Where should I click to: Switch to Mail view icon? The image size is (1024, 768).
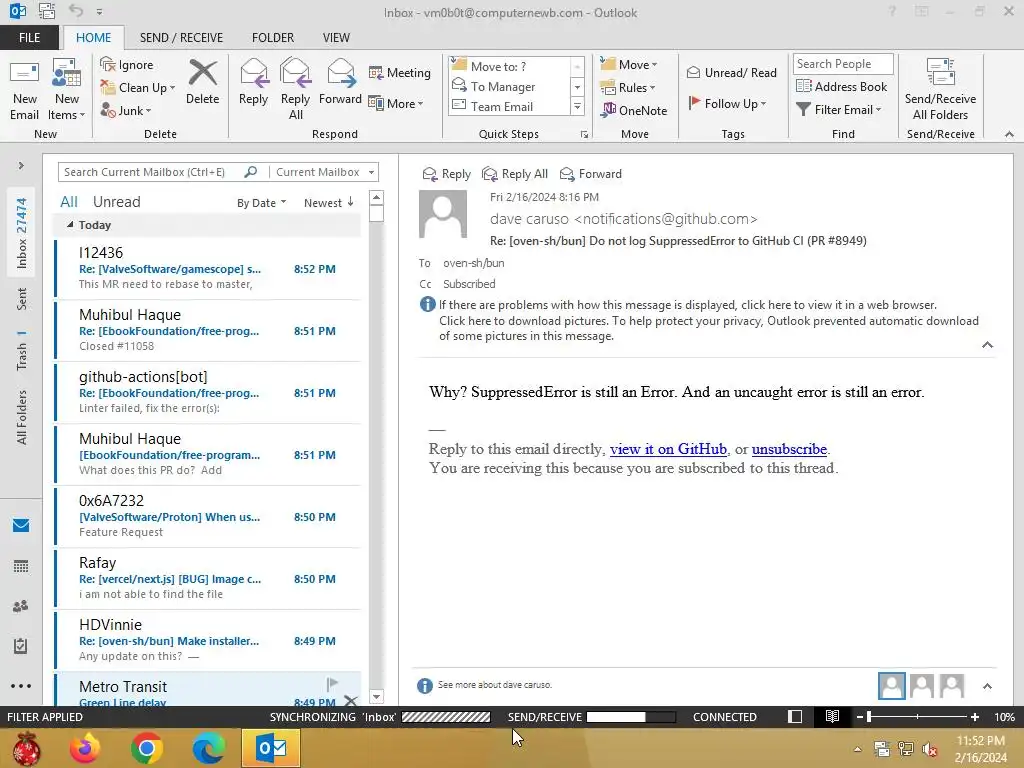click(x=21, y=525)
